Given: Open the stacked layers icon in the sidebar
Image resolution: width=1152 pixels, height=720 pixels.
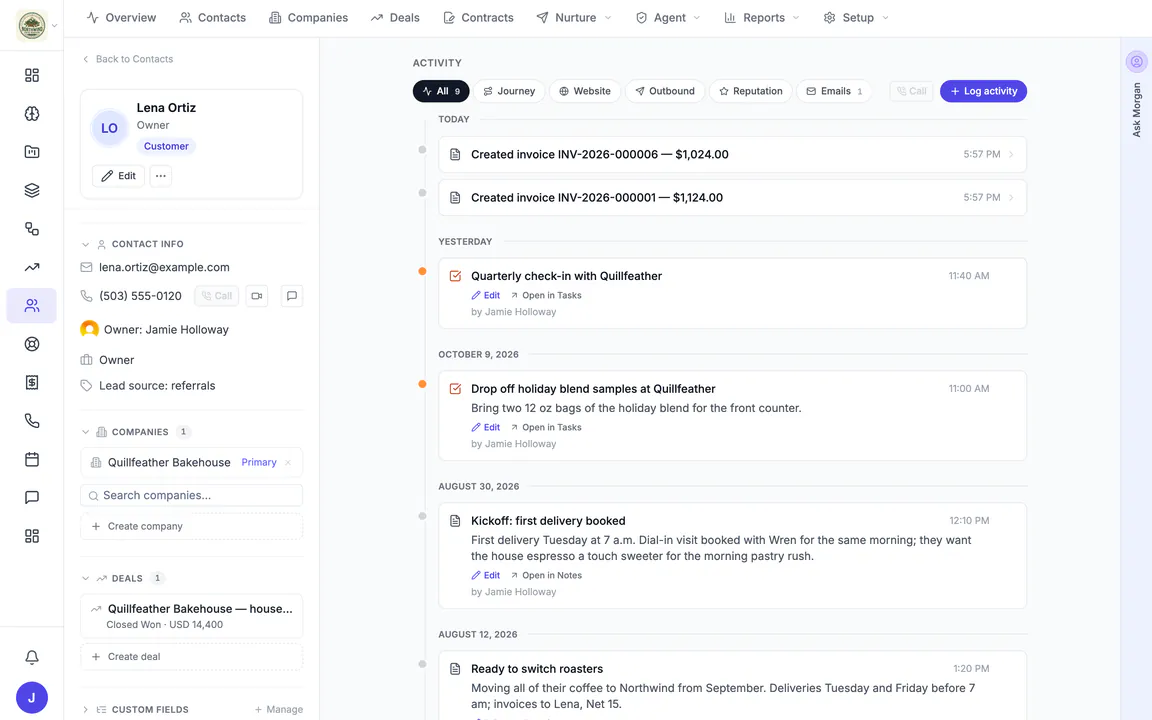Looking at the screenshot, I should 32,190.
